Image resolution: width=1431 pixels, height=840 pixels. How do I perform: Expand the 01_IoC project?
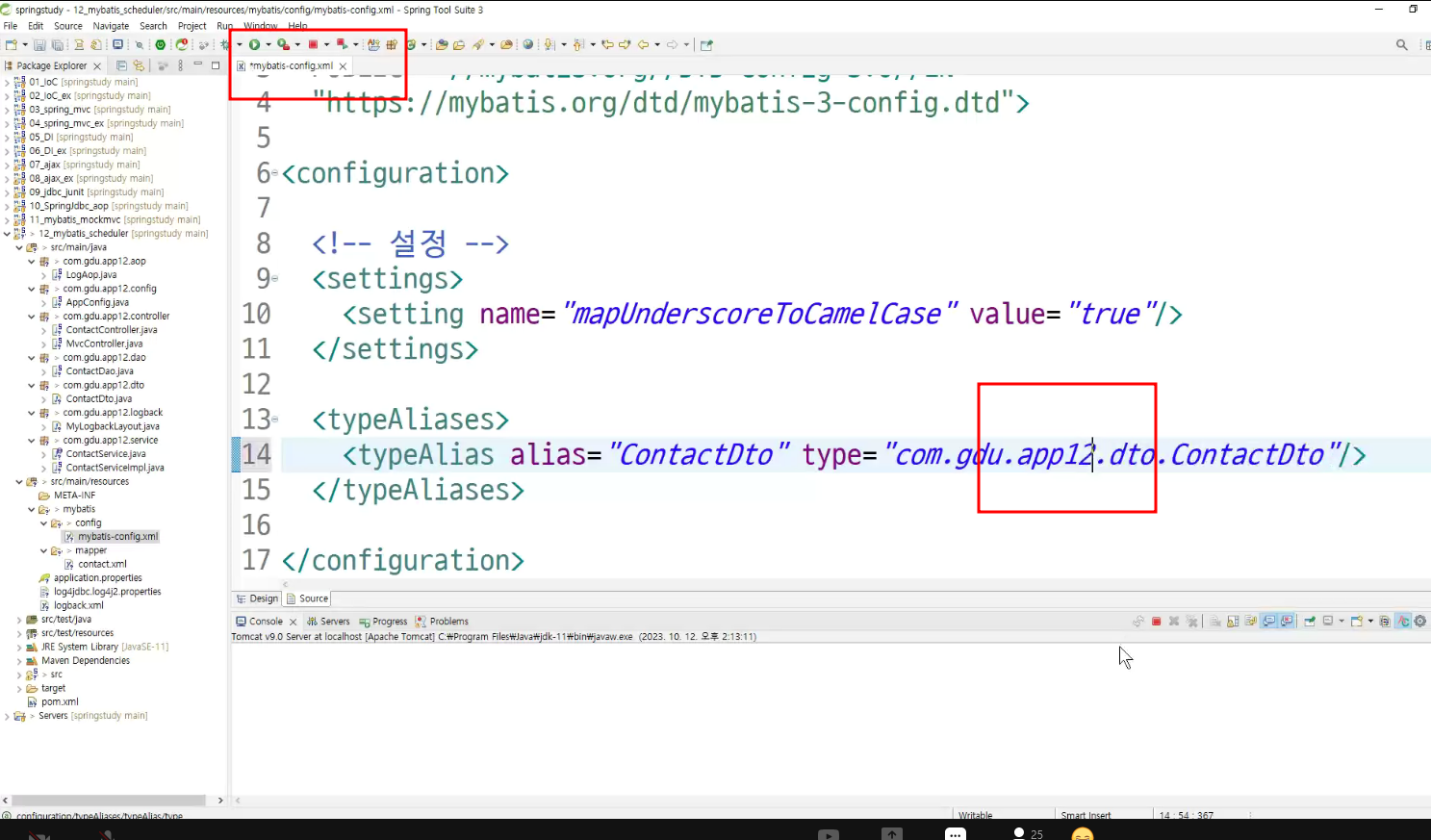point(7,83)
